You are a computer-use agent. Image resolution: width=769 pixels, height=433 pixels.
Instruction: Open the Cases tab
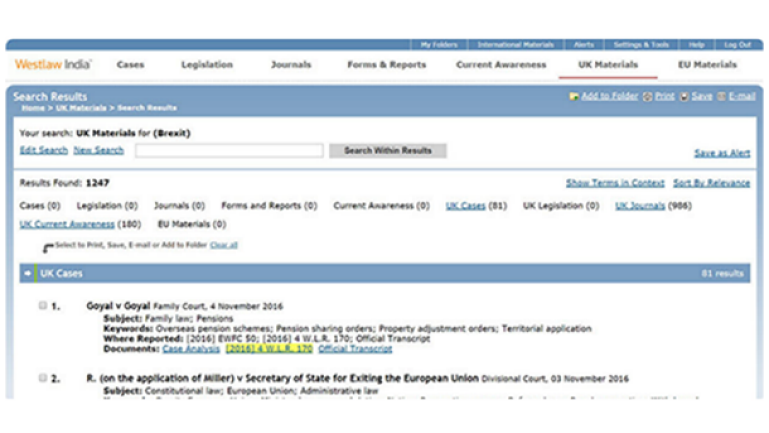[x=130, y=65]
